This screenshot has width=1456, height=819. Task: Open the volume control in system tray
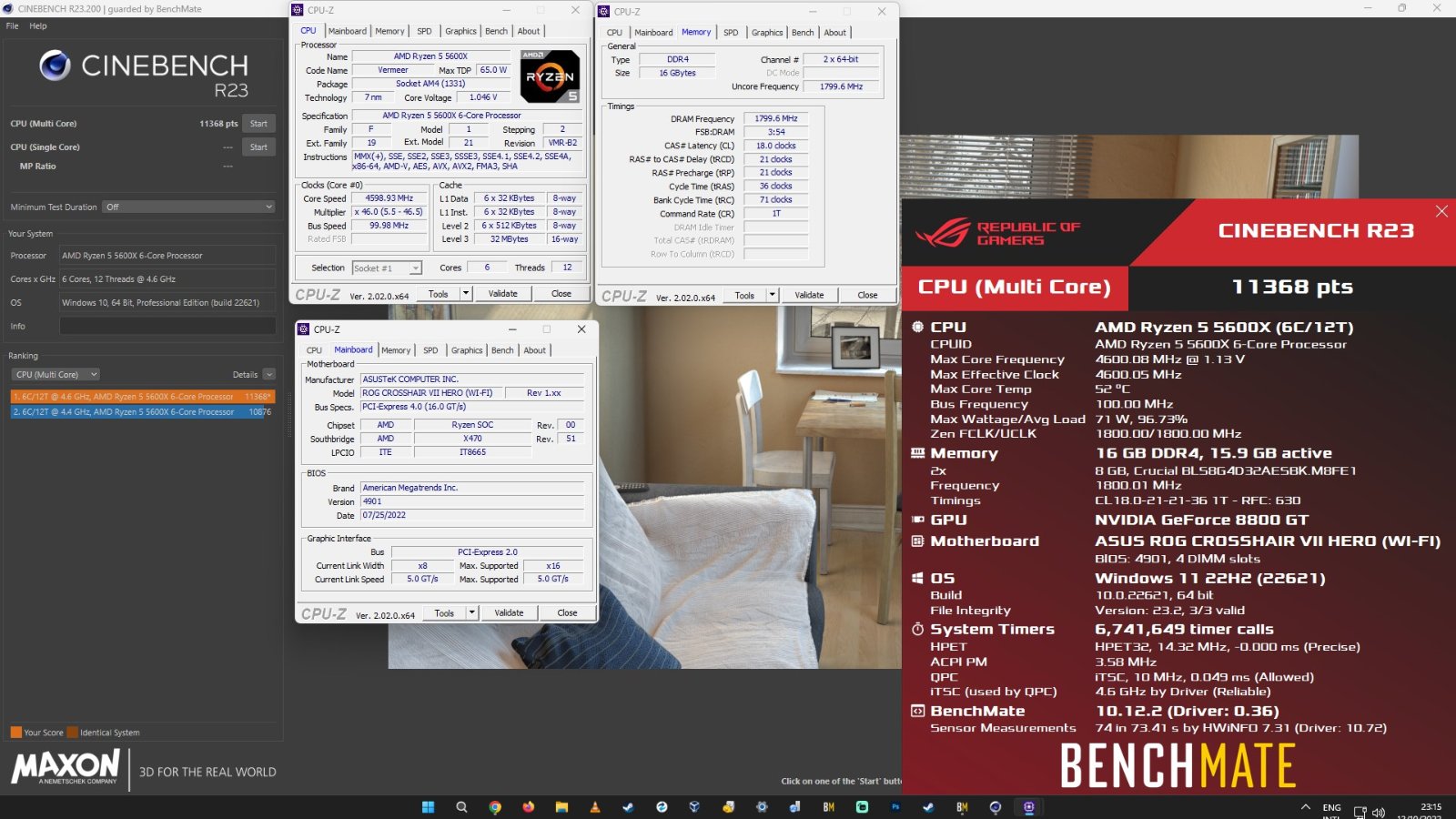[x=1379, y=812]
